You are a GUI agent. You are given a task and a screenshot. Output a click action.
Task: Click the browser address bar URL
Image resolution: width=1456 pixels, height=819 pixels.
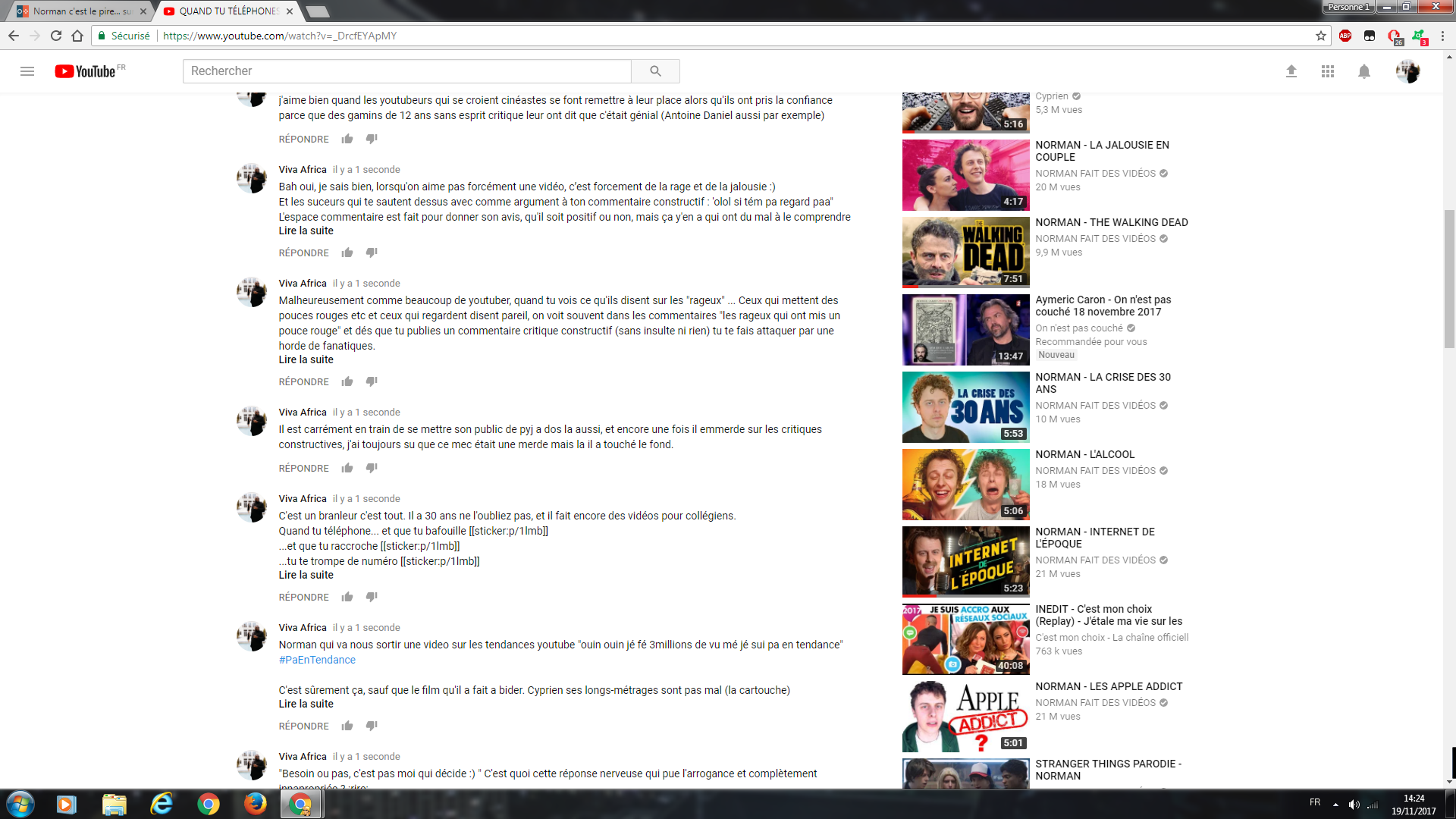pos(280,36)
